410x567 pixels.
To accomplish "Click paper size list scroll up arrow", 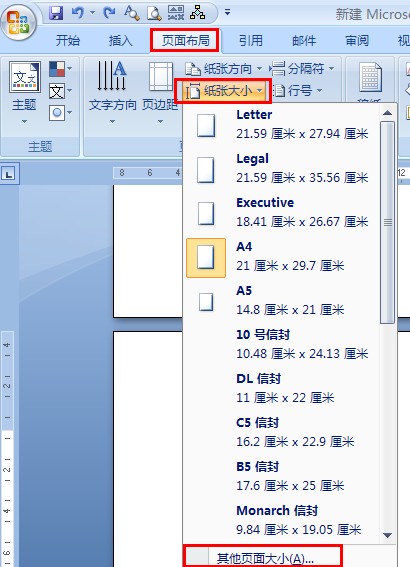I will [x=388, y=113].
